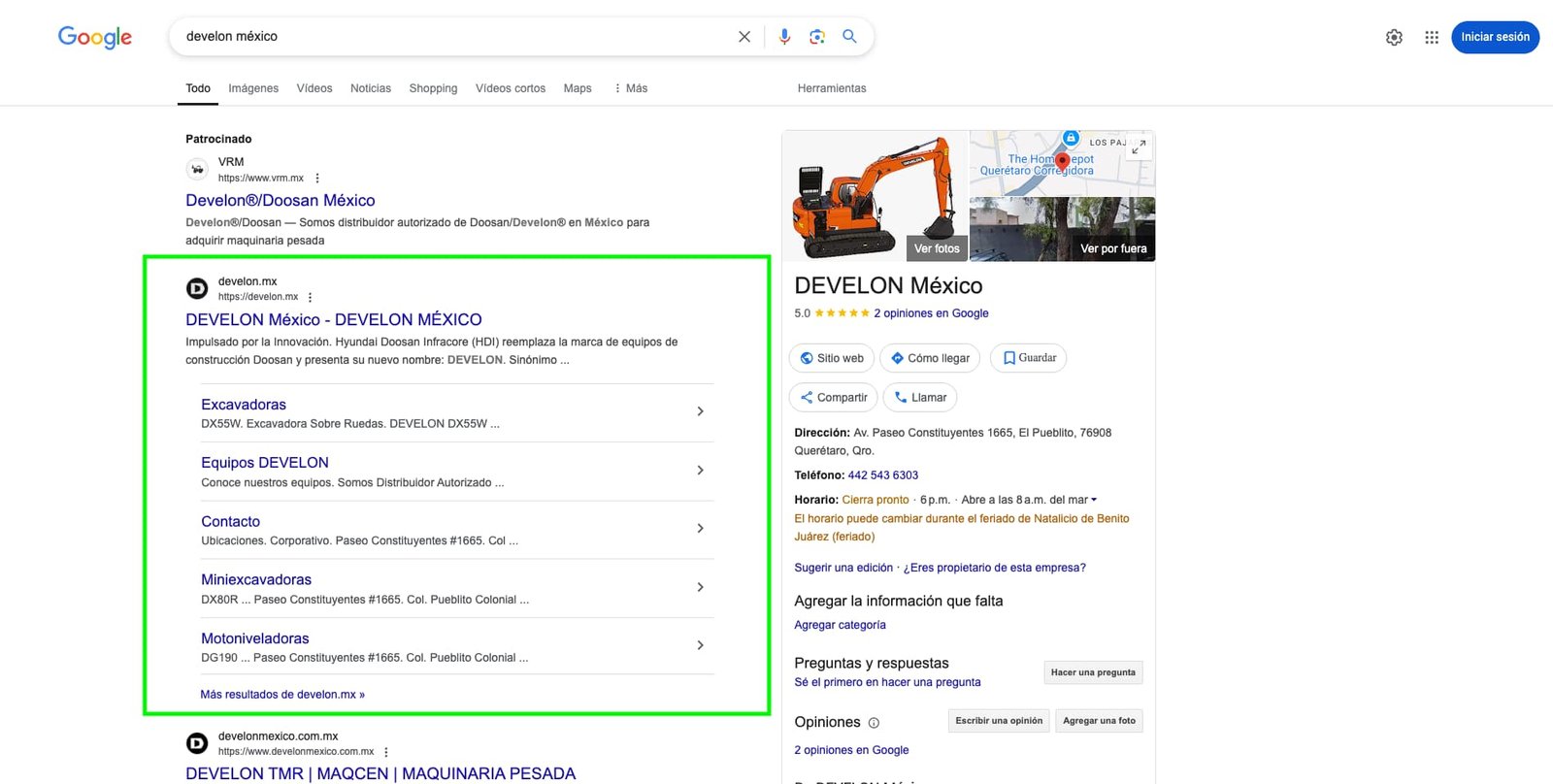The width and height of the screenshot is (1553, 784).
Task: Click the Llamar call button
Action: coord(920,398)
